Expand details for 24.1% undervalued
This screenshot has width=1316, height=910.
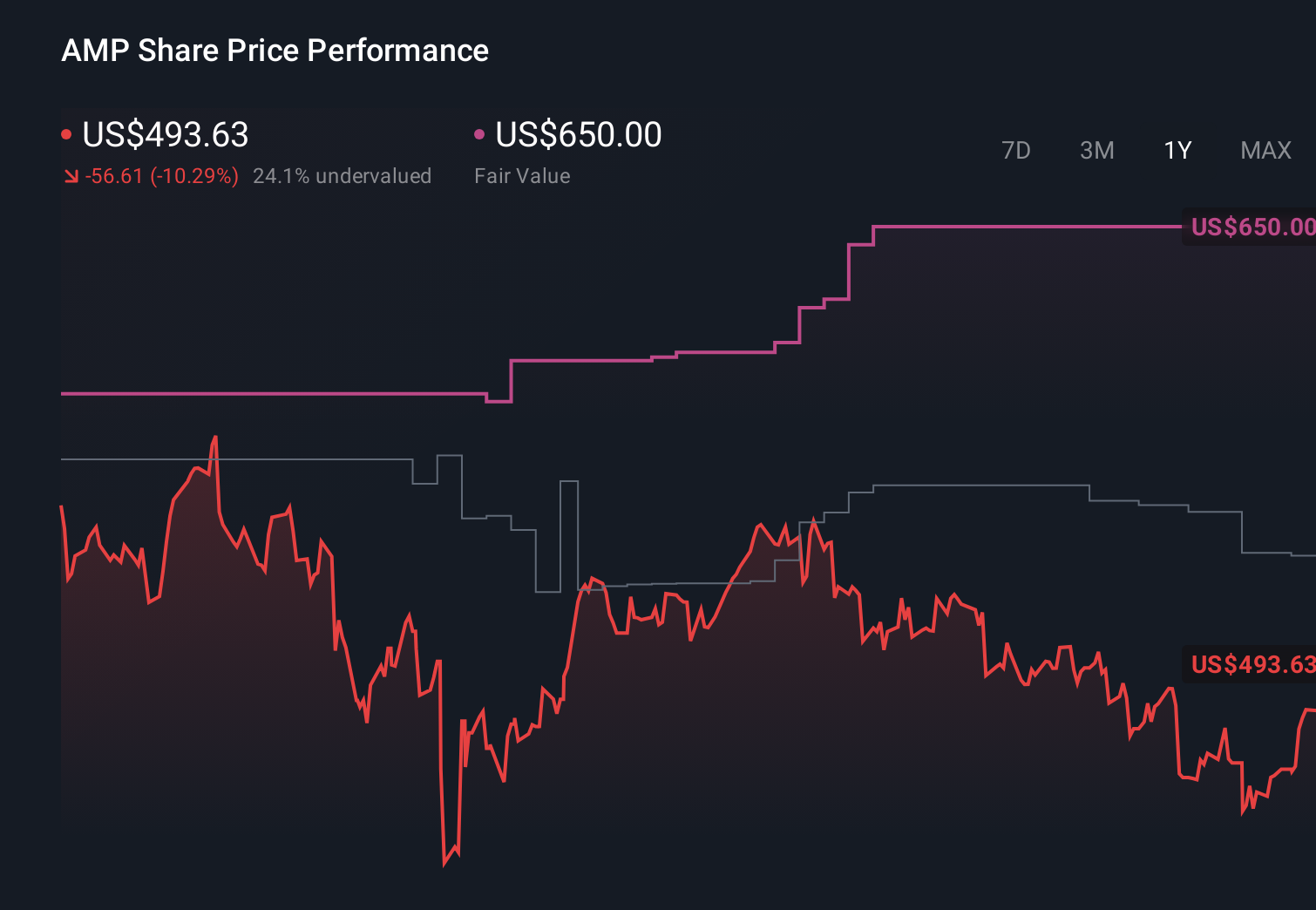pos(343,175)
